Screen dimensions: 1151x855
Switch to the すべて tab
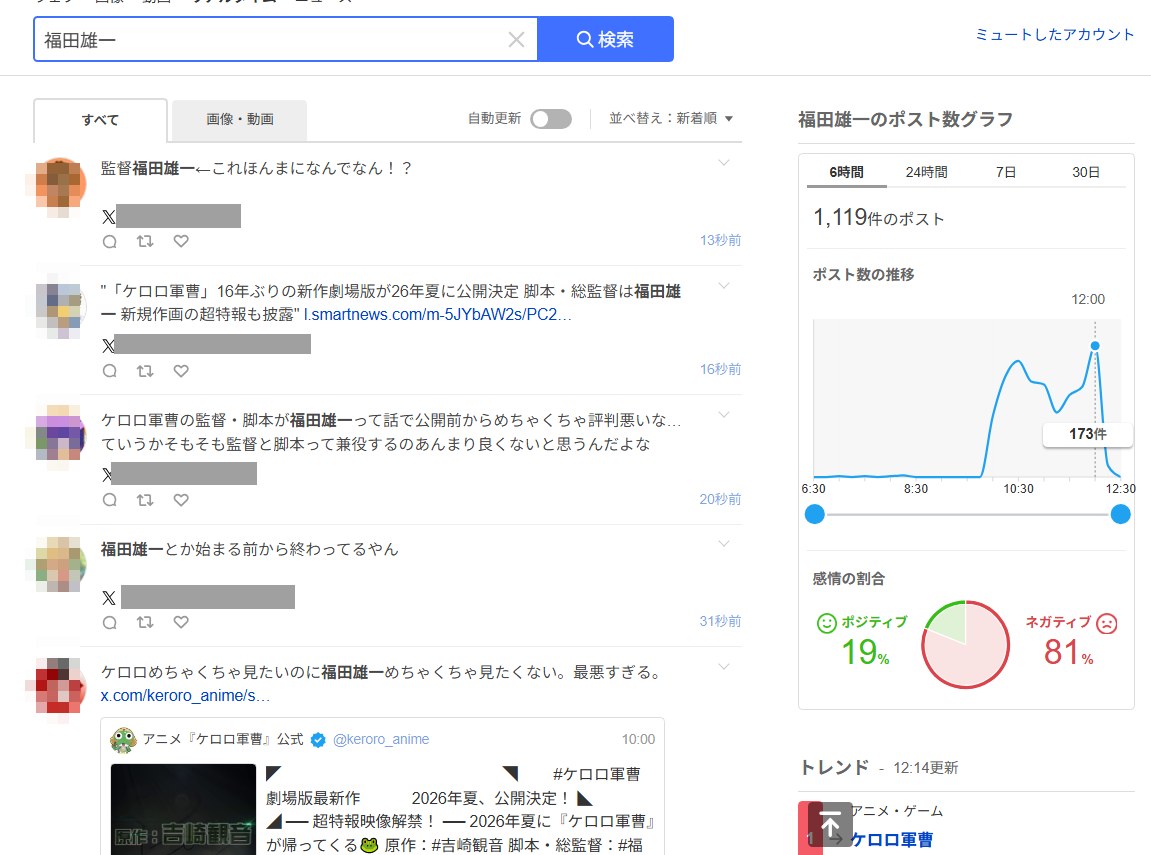tap(101, 120)
